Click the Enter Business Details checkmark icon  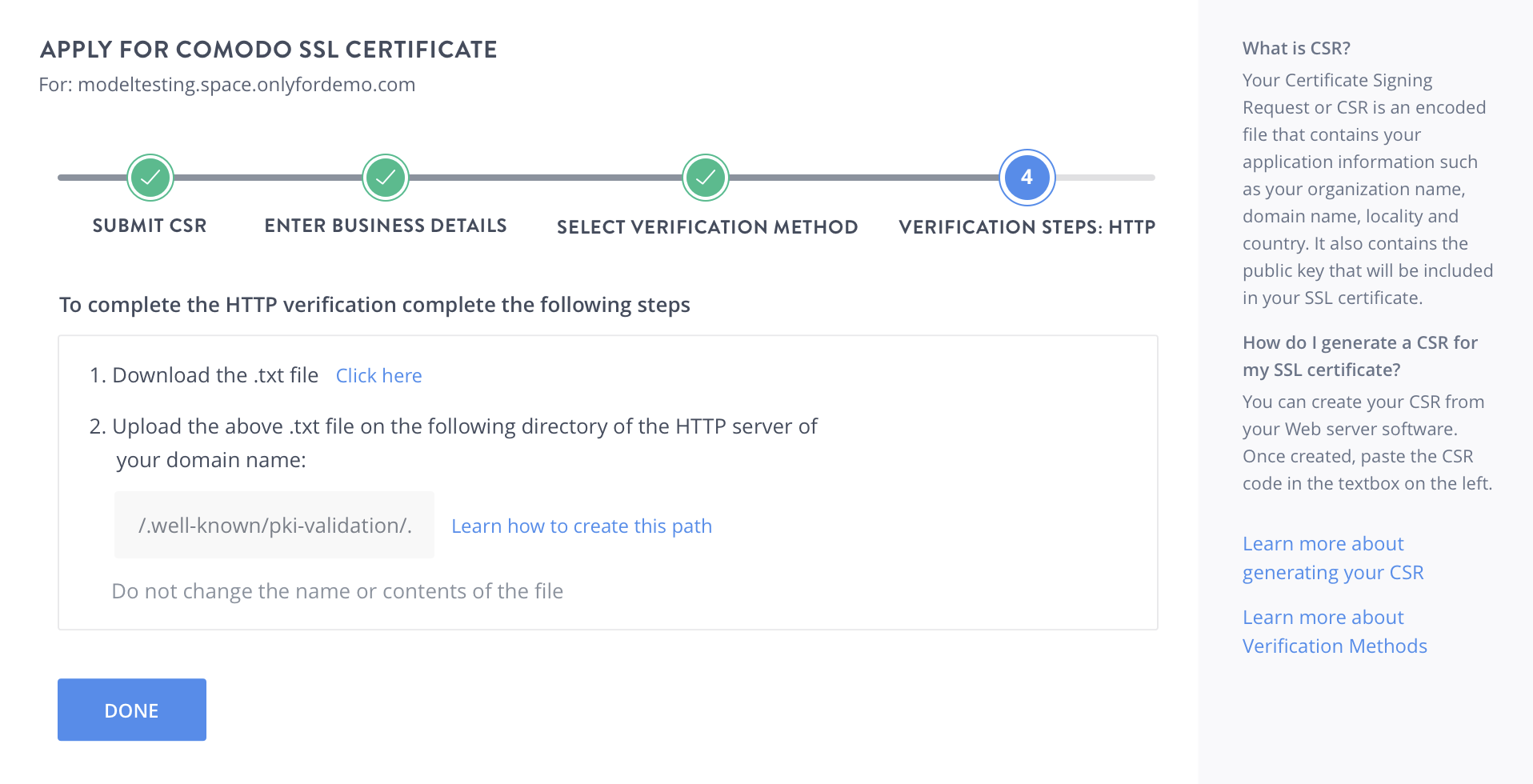tap(386, 178)
